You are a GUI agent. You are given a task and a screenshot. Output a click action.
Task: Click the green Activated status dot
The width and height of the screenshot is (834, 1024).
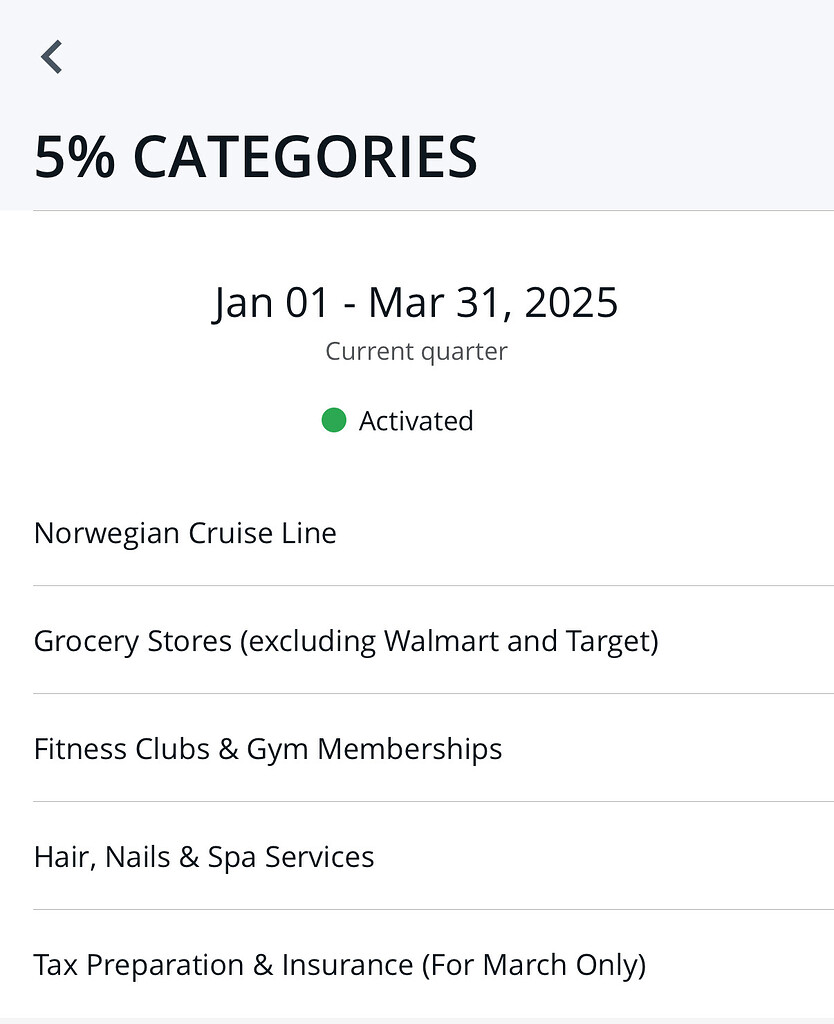pyautogui.click(x=333, y=421)
